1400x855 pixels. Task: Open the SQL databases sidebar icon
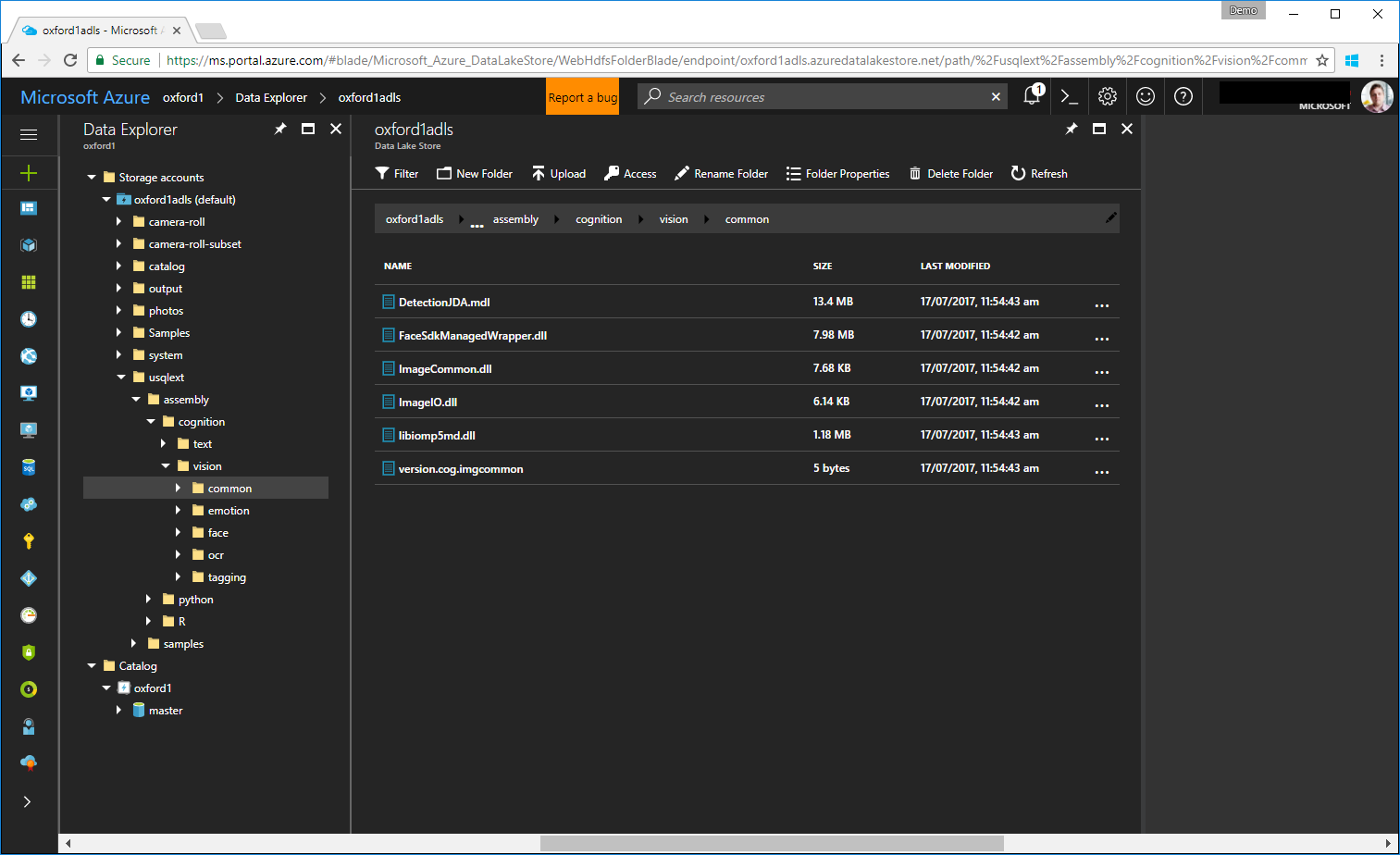[29, 467]
